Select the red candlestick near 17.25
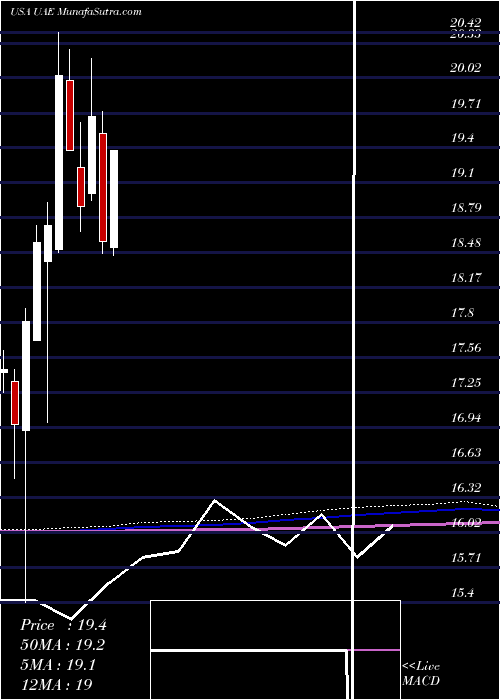500x700 pixels. pyautogui.click(x=15, y=403)
